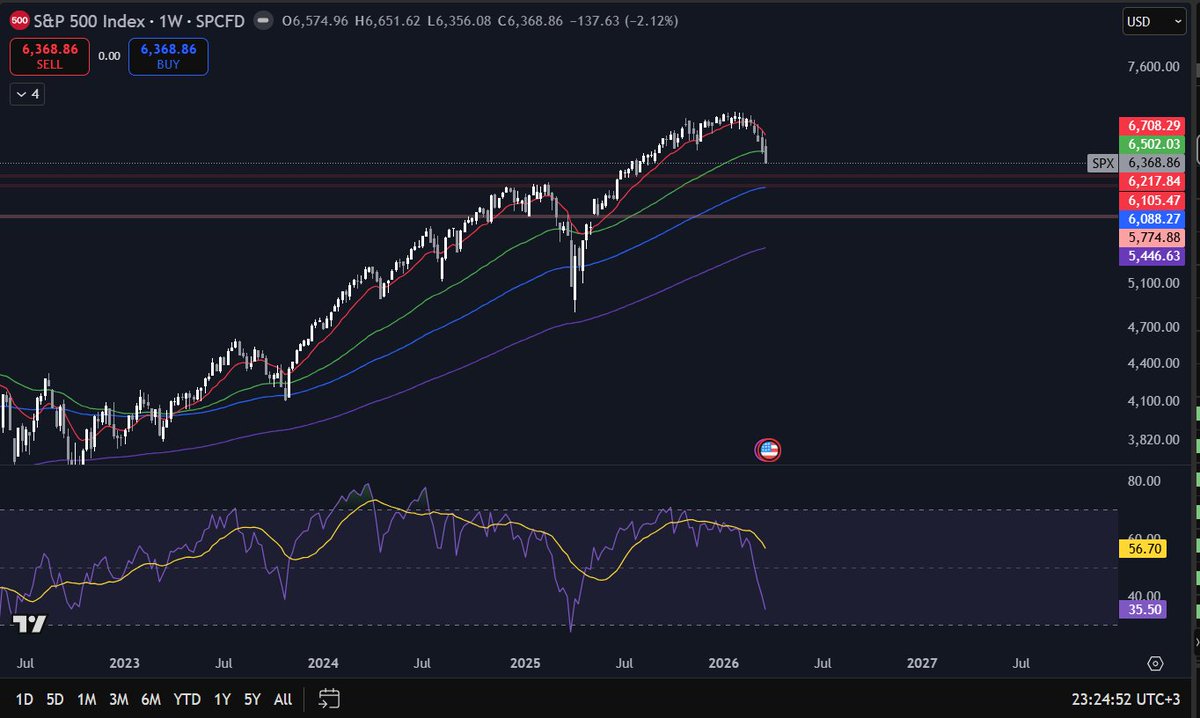The width and height of the screenshot is (1200, 718).
Task: Select the YTD time range
Action: (187, 698)
